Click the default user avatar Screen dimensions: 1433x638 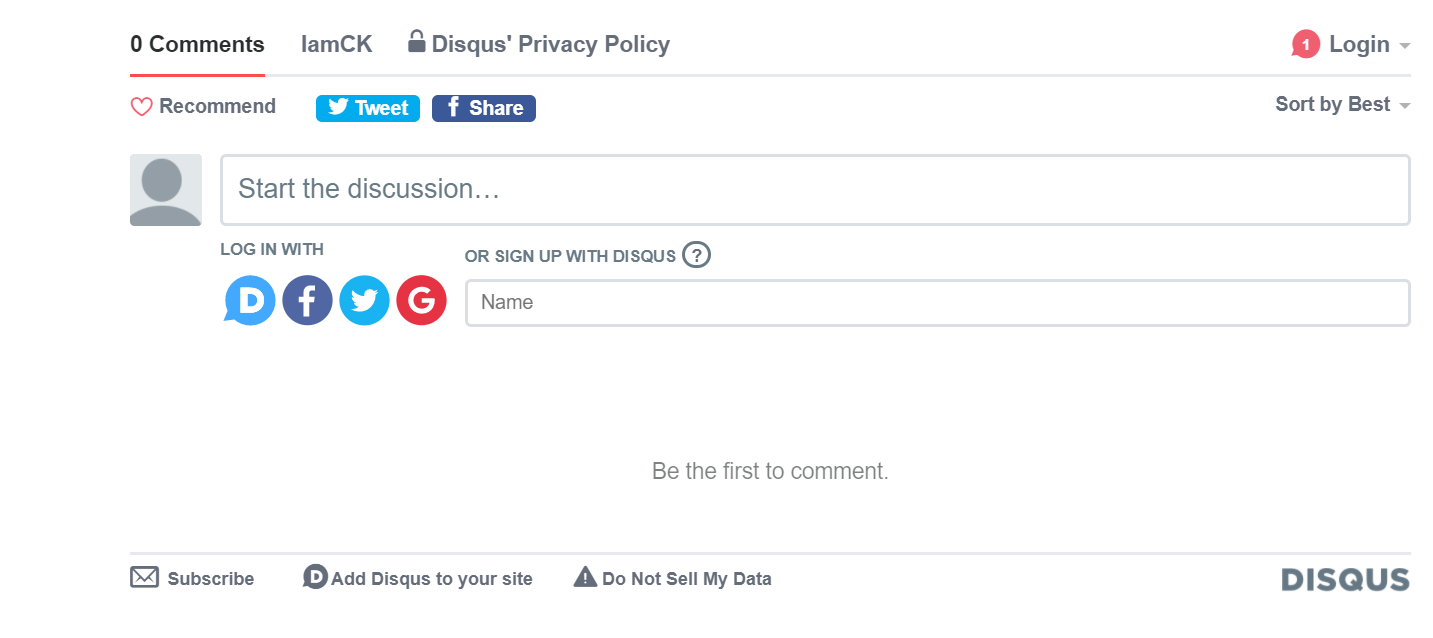pos(166,190)
